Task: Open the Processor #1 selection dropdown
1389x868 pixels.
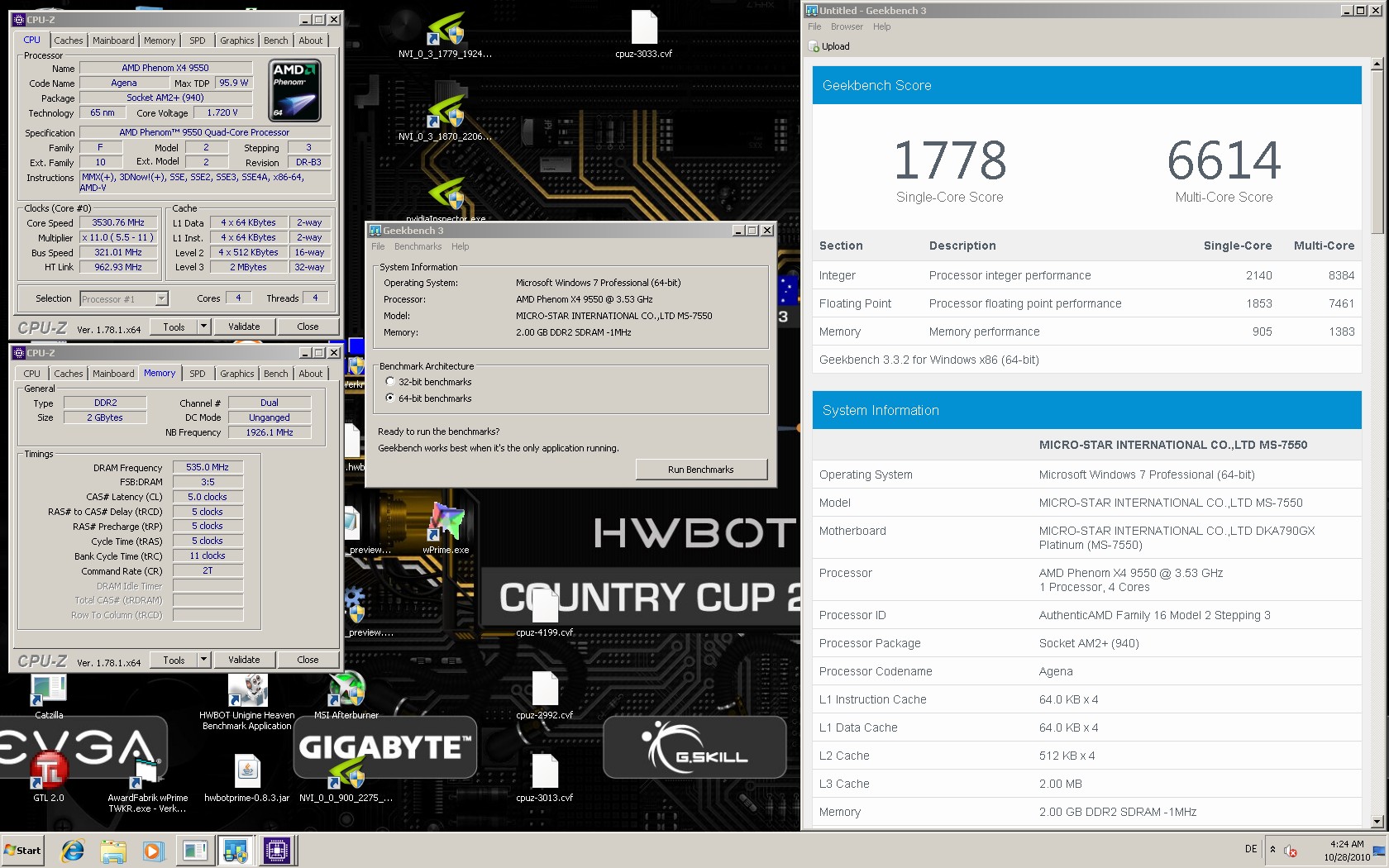Action: (x=162, y=298)
